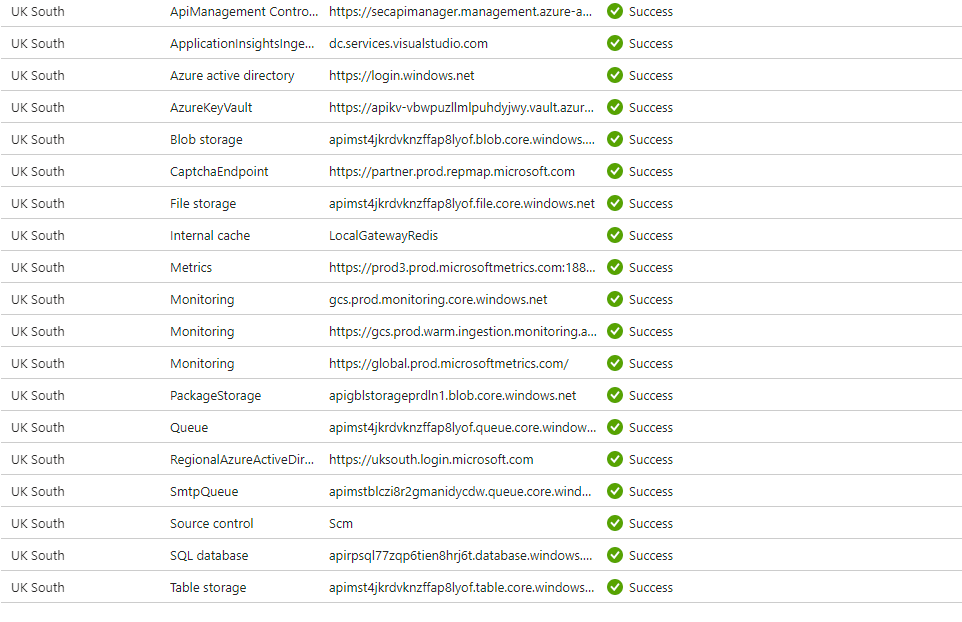Click success icon in Source control row
This screenshot has width=962, height=622.
coord(615,524)
